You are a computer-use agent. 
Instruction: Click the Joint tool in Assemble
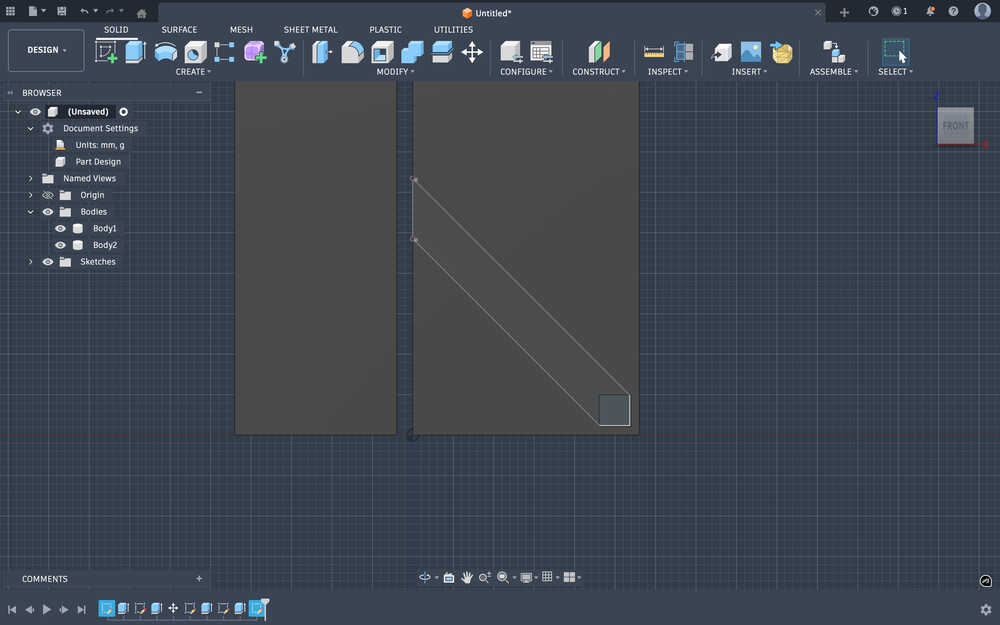tap(834, 52)
